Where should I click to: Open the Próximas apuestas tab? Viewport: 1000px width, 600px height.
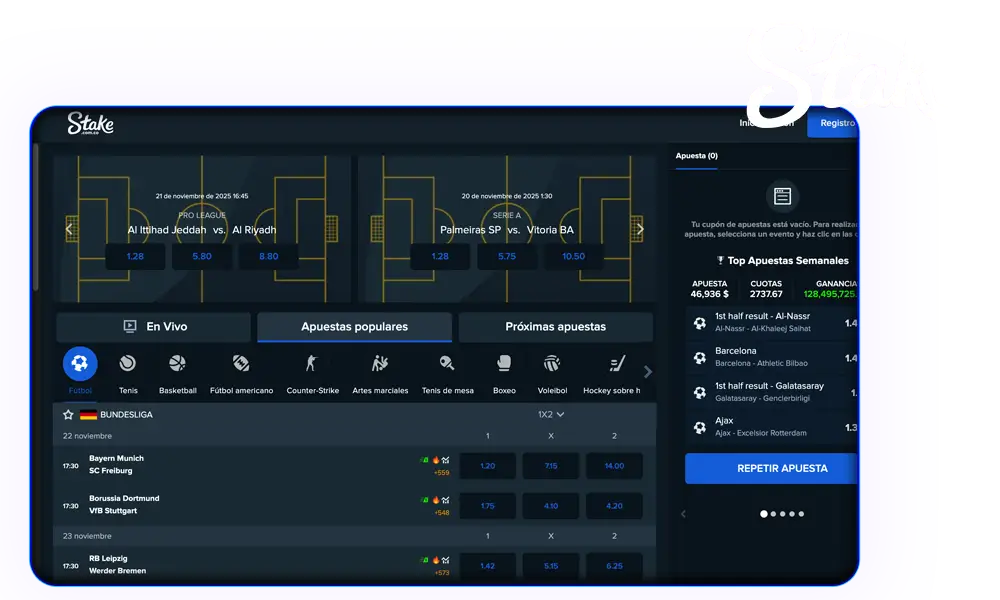(555, 327)
